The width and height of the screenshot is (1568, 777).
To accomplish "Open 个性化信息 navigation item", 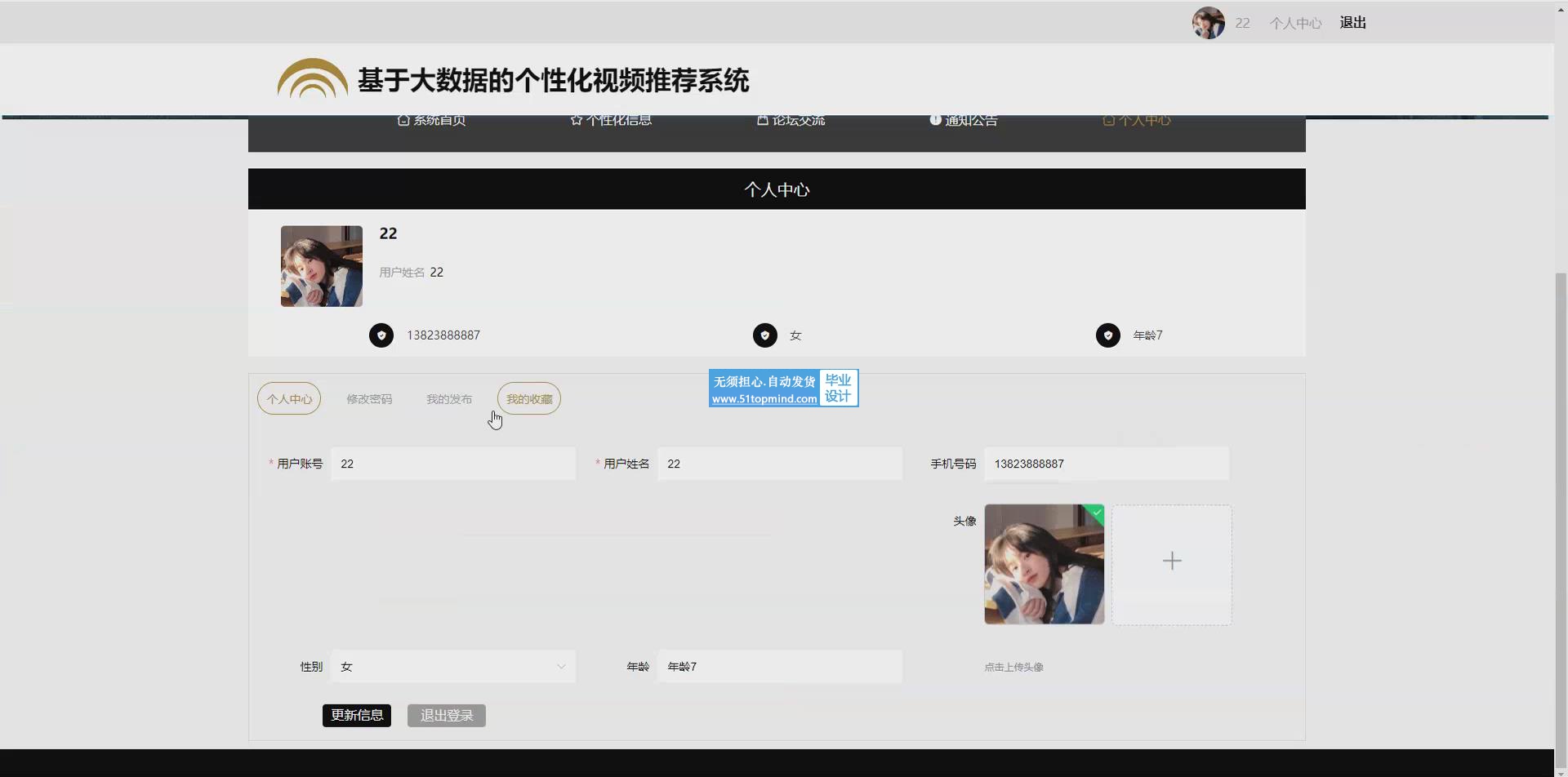I will 611,120.
